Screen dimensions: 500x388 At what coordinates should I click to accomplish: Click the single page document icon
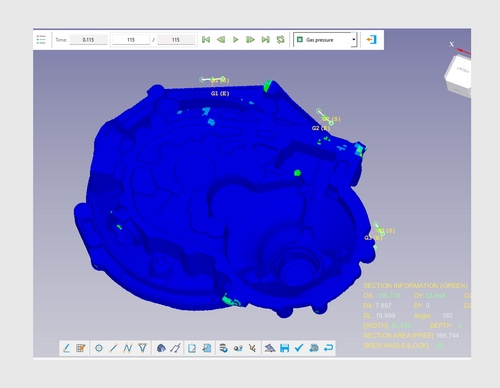192,348
